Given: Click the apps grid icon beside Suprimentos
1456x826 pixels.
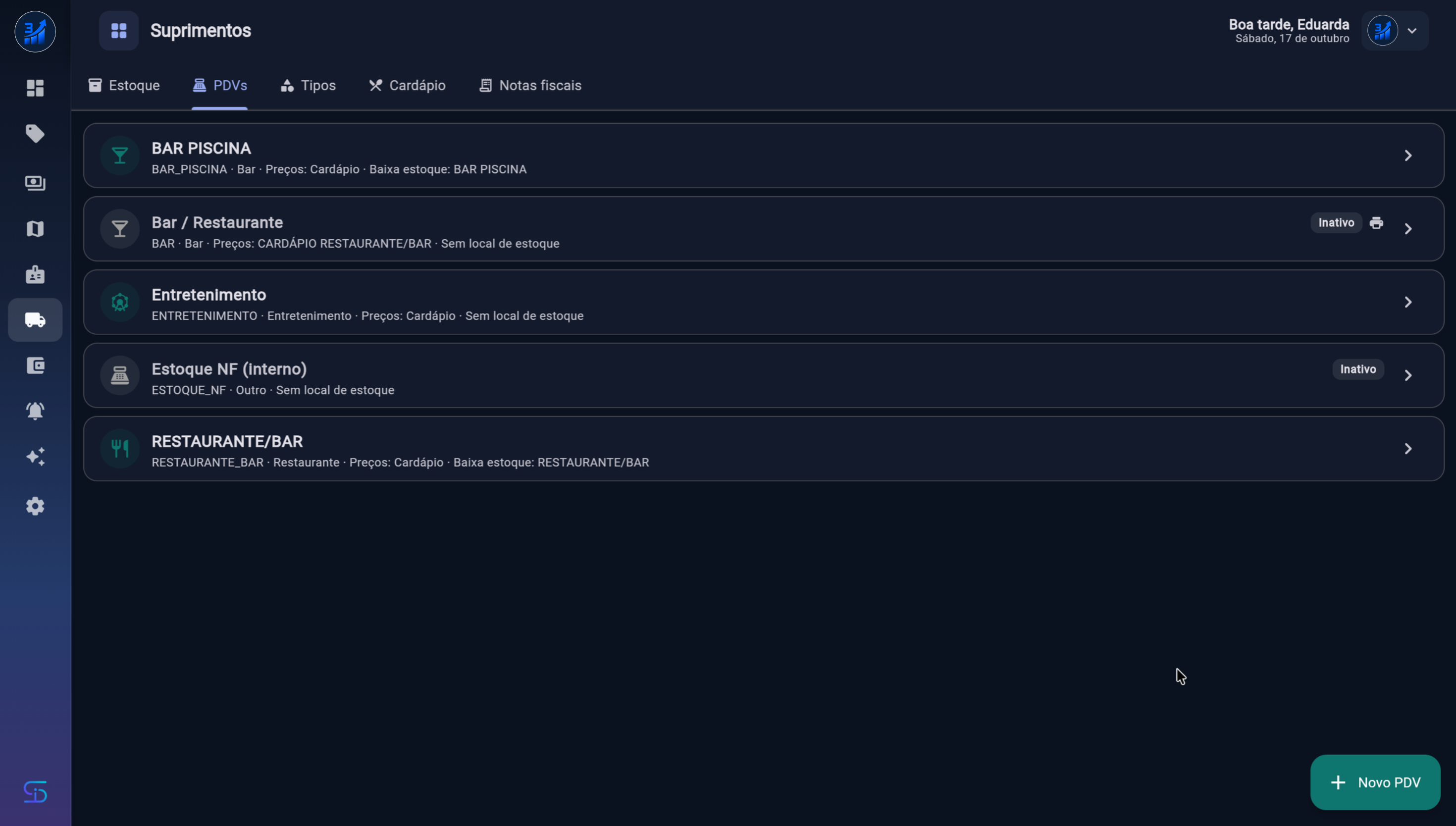Looking at the screenshot, I should [x=118, y=31].
